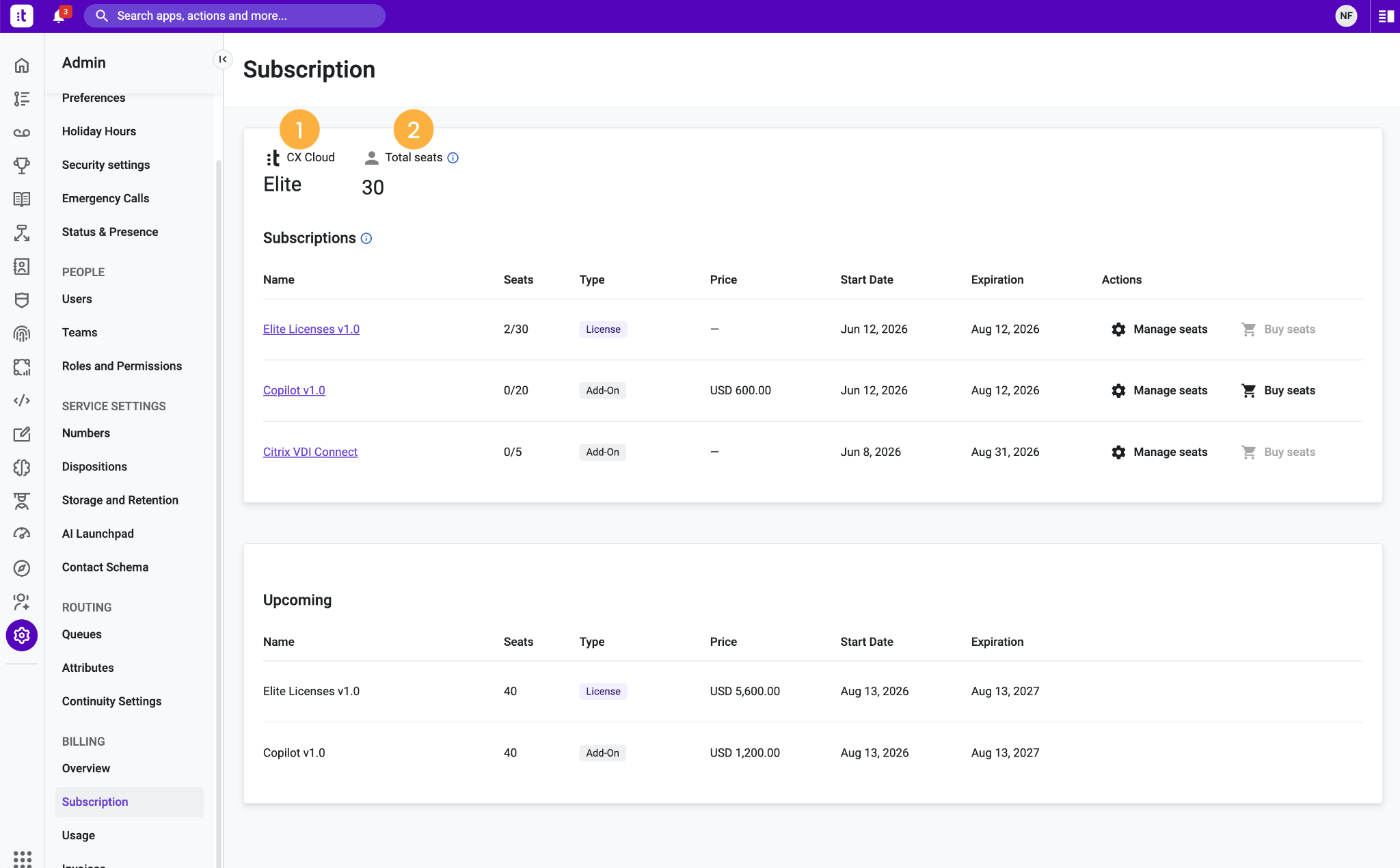Click Manage seats for Elite Licenses
The image size is (1400, 868).
(1159, 329)
